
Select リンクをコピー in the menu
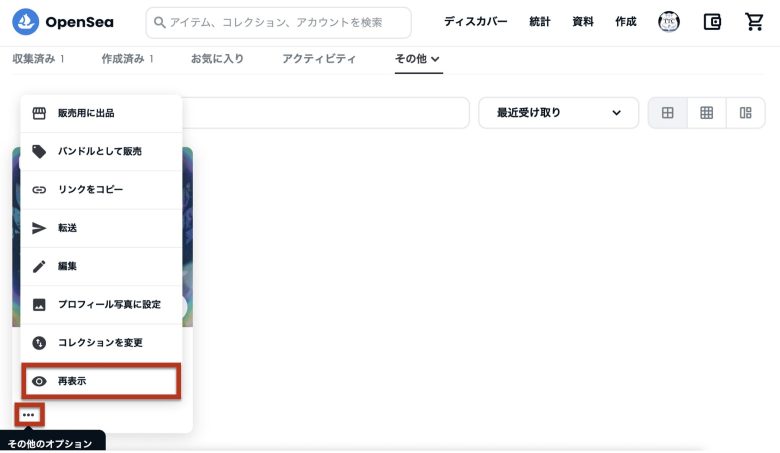click(x=101, y=189)
